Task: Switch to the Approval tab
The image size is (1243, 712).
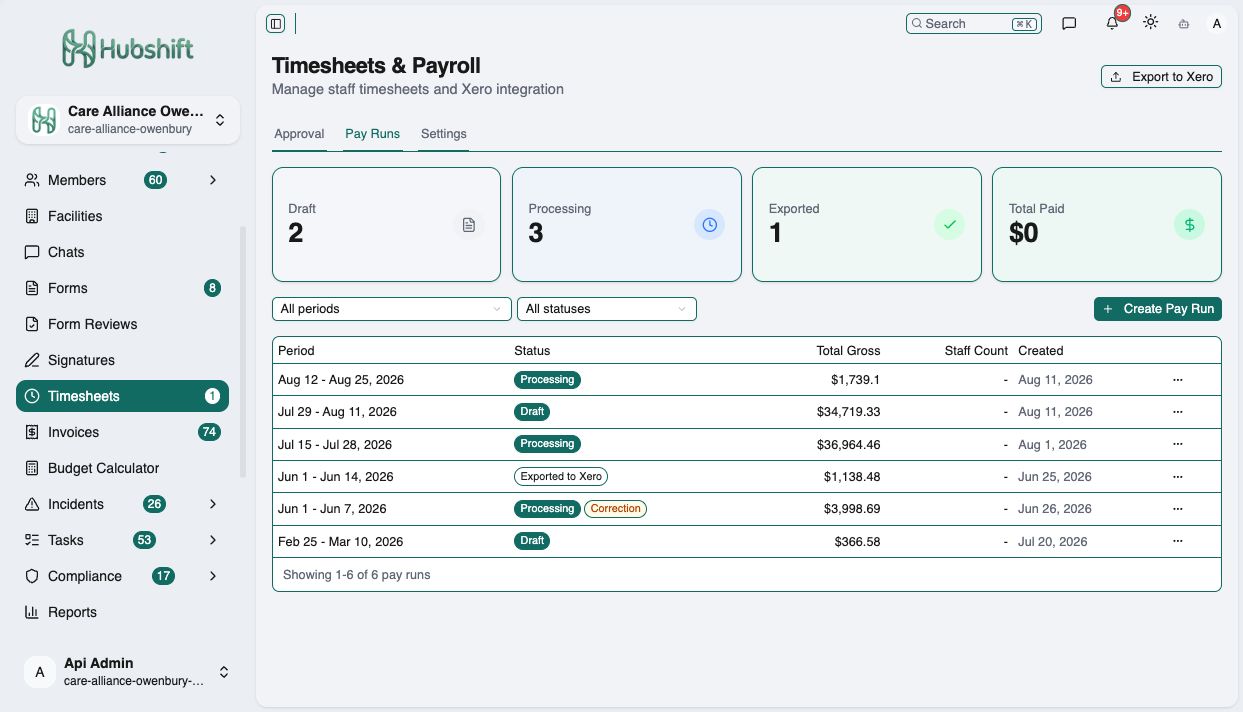Action: 299,134
